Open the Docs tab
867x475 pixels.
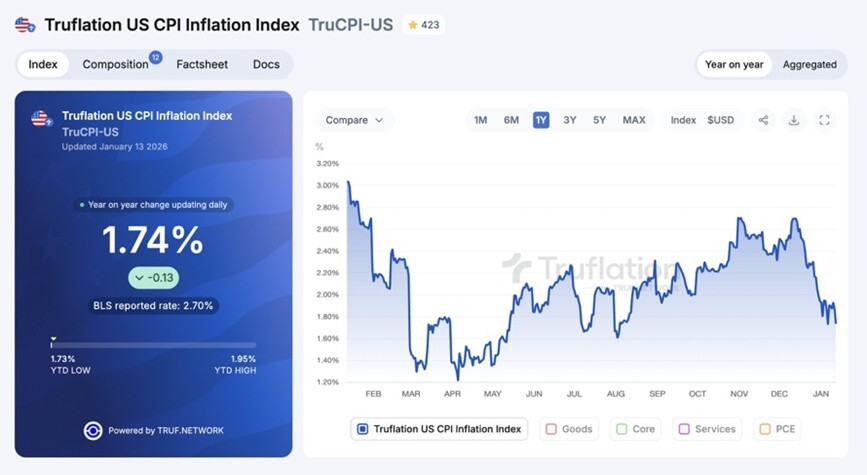click(x=266, y=64)
